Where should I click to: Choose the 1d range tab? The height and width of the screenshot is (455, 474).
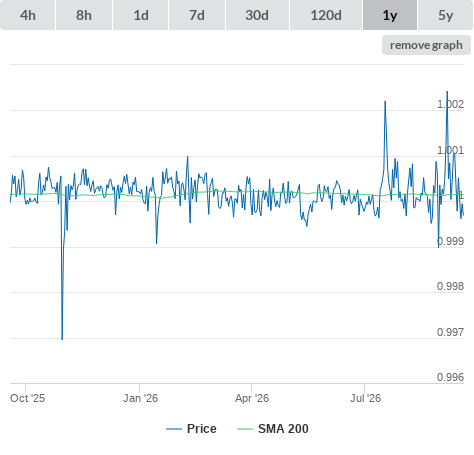coord(141,15)
